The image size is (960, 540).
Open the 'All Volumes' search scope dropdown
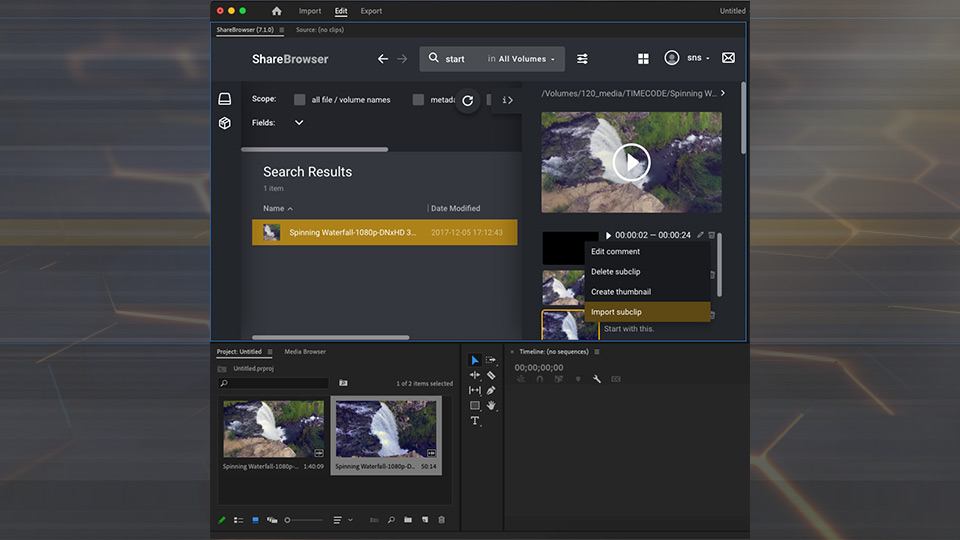tap(522, 59)
